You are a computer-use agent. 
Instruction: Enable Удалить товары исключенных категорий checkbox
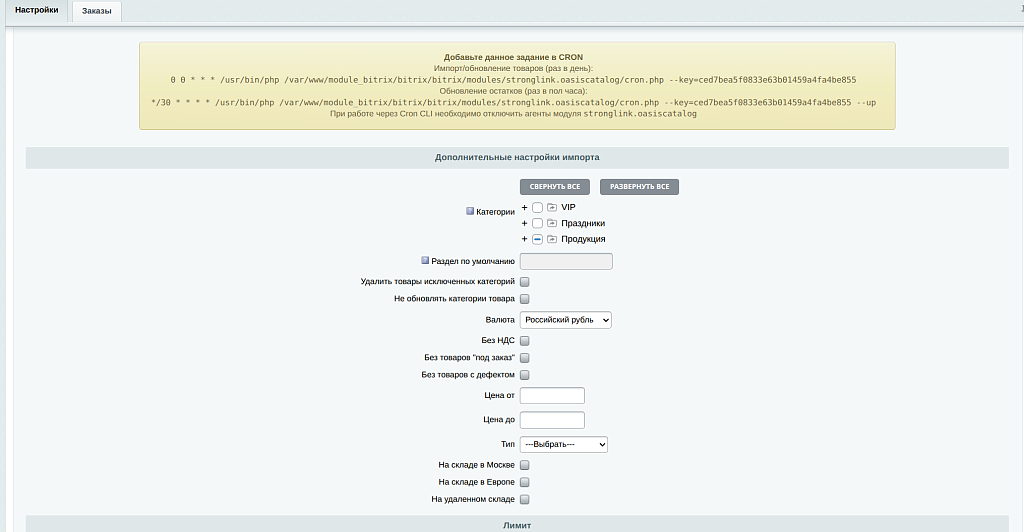525,282
